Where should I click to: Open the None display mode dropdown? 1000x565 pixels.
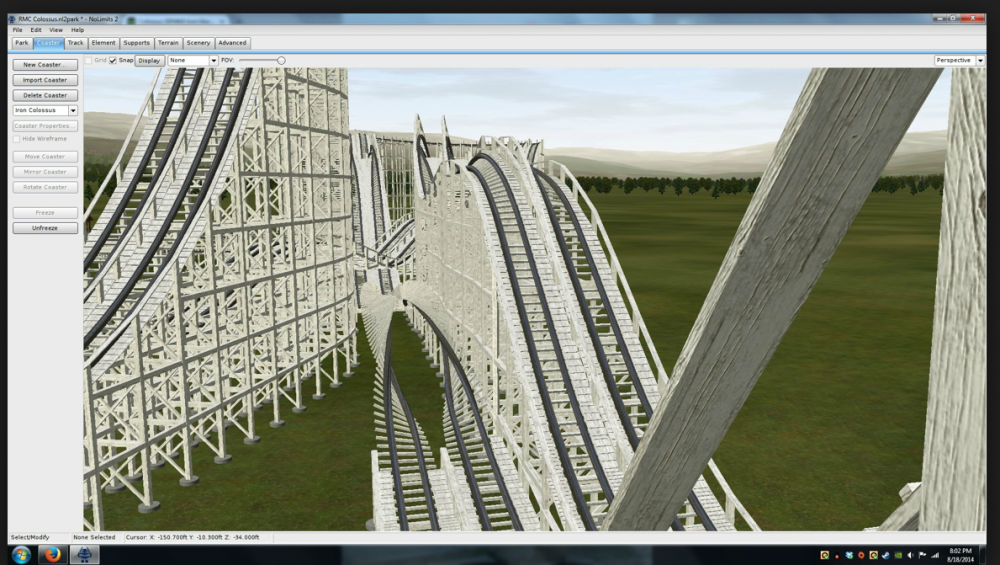point(213,60)
